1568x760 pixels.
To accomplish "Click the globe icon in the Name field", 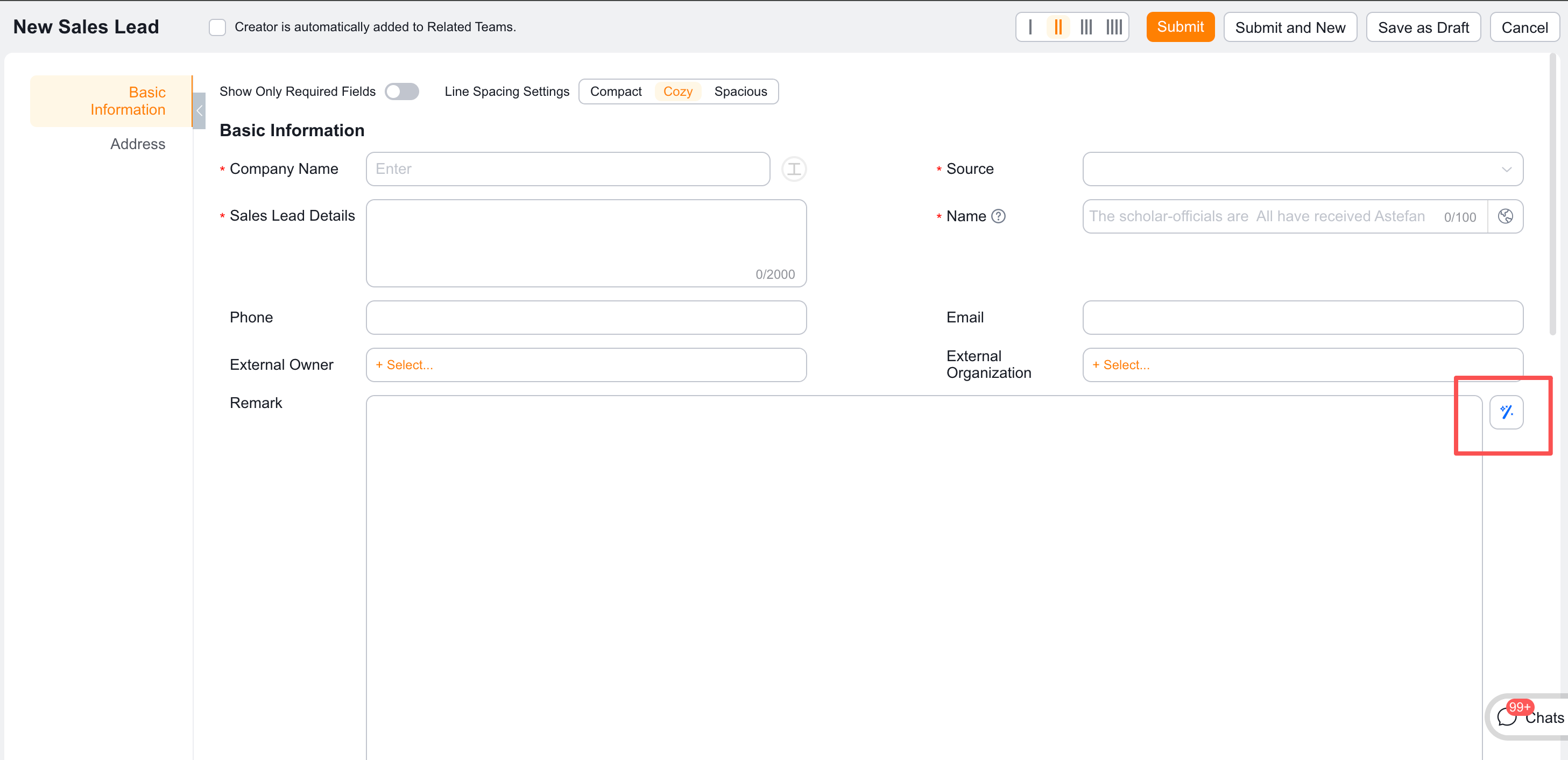I will coord(1505,216).
